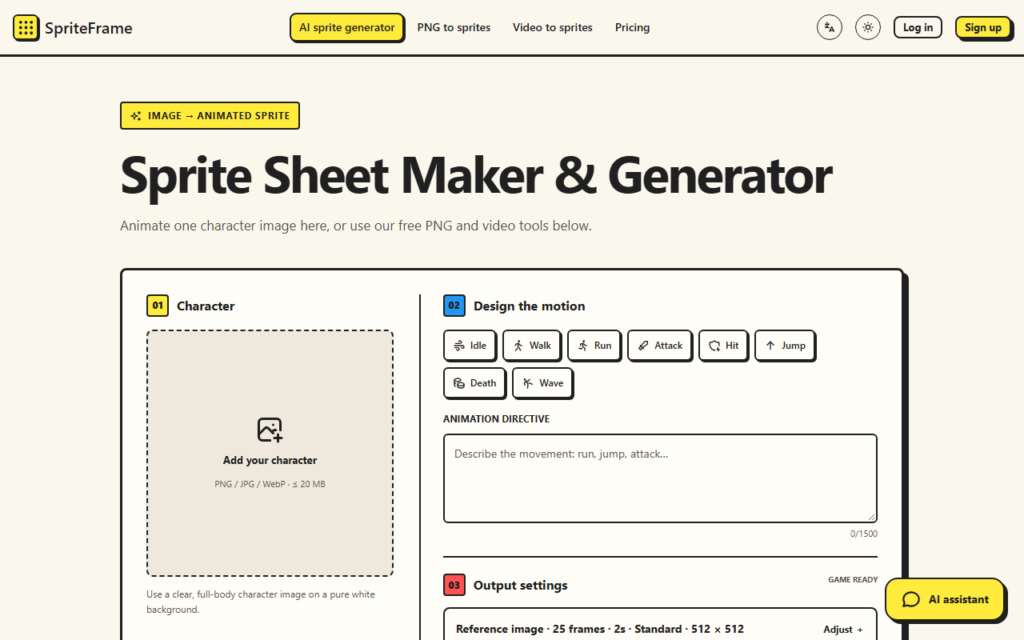This screenshot has width=1024, height=640.
Task: Click the Log in button
Action: pyautogui.click(x=918, y=27)
